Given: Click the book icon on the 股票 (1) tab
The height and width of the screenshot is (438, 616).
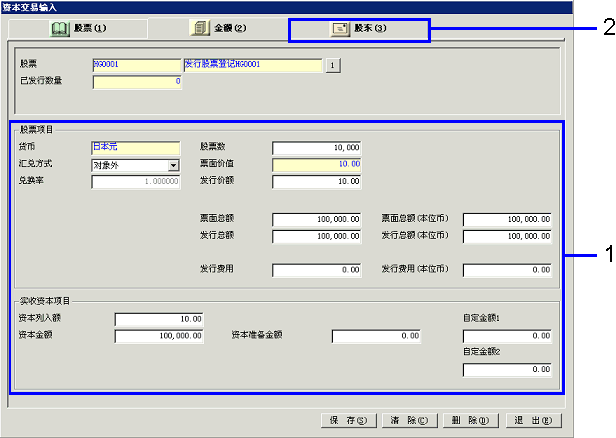Looking at the screenshot, I should pos(60,28).
